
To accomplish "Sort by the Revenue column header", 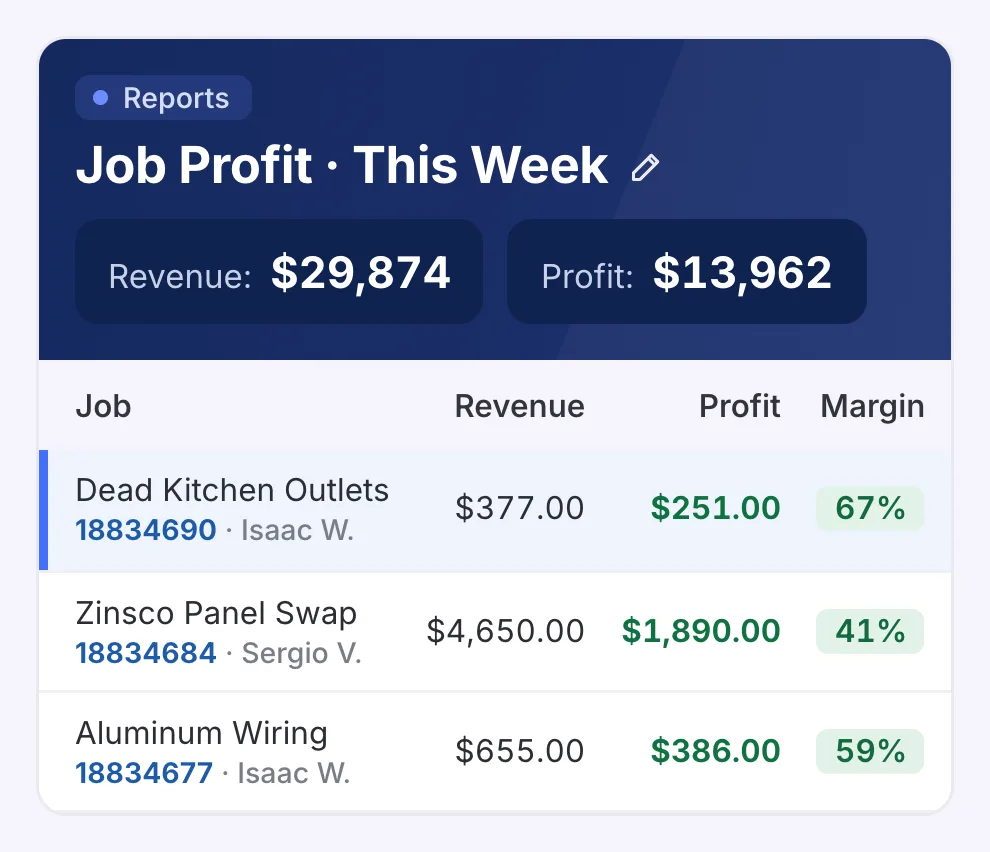I will tap(520, 405).
